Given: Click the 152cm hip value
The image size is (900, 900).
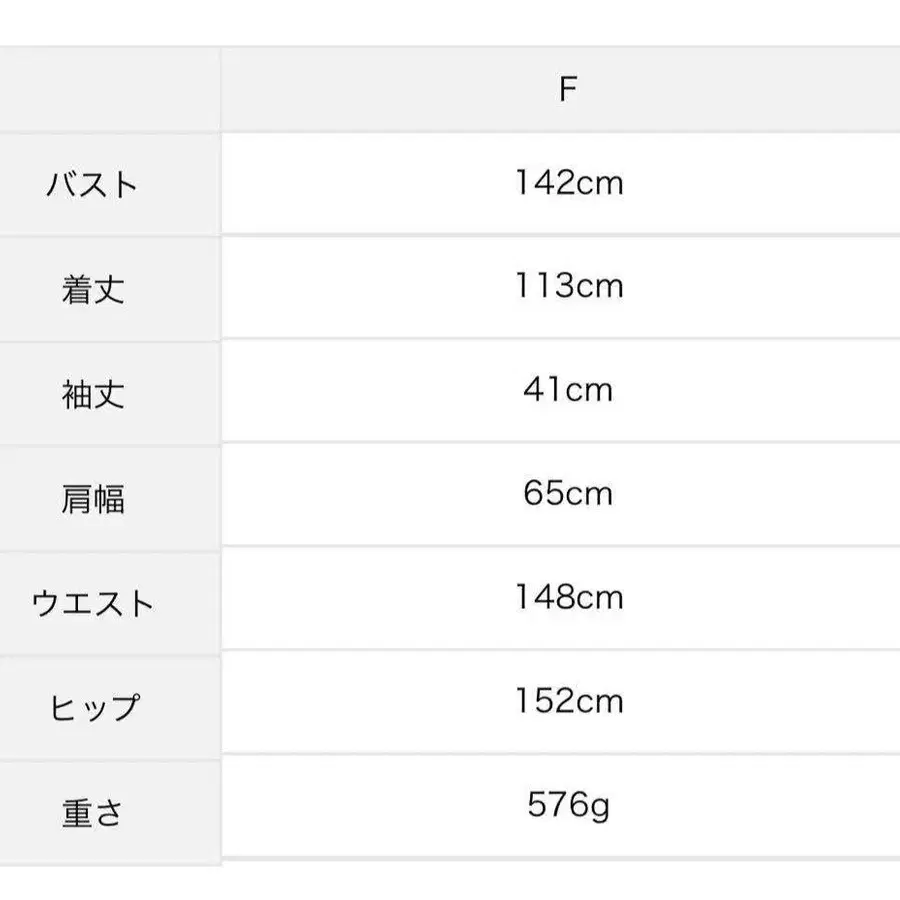Looking at the screenshot, I should [x=569, y=702].
